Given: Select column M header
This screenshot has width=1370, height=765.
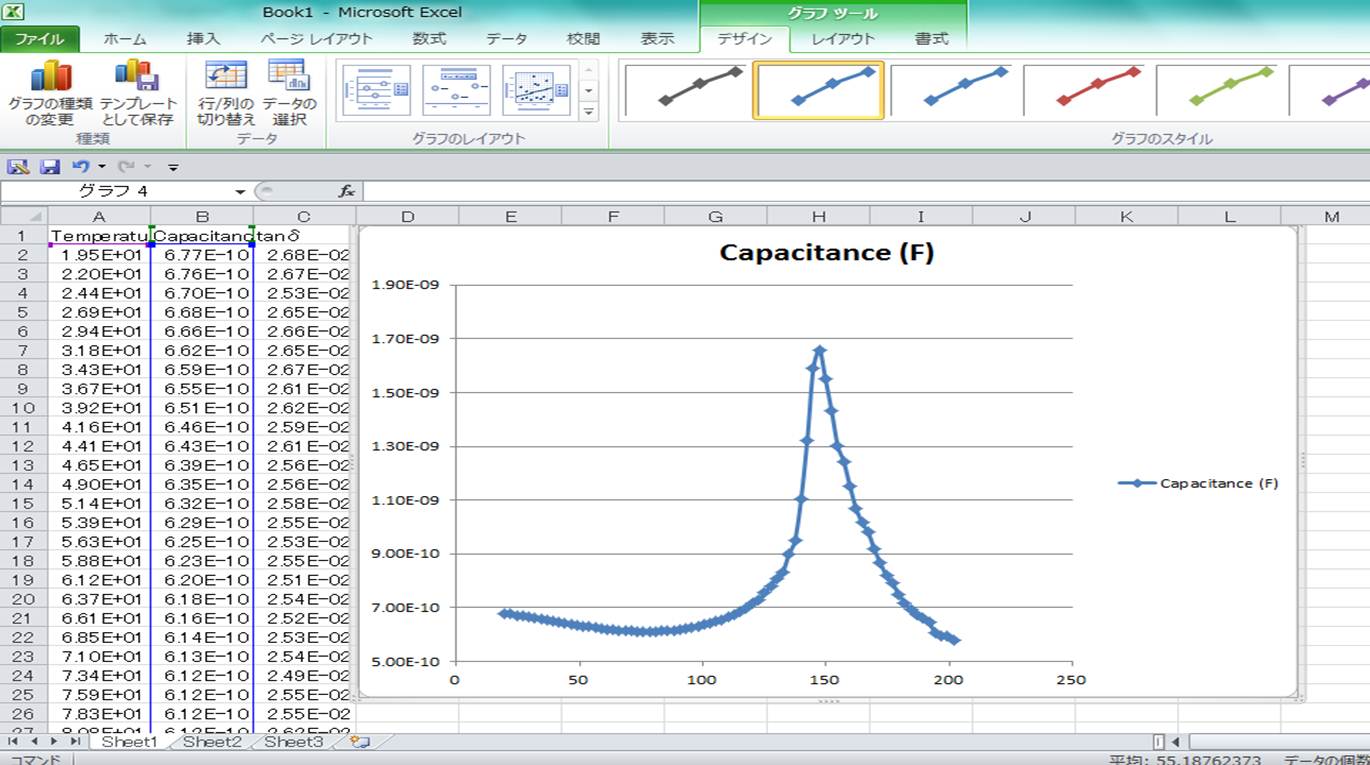Looking at the screenshot, I should tap(1331, 216).
